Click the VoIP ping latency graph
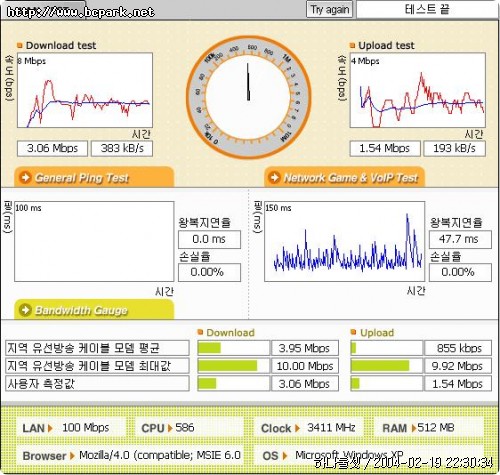 (x=344, y=241)
